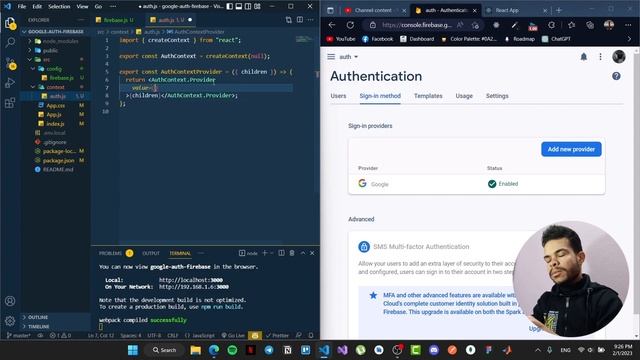This screenshot has height=360, width=640.
Task: Open the Manage gear icon in VS Code
Action: coord(10,321)
